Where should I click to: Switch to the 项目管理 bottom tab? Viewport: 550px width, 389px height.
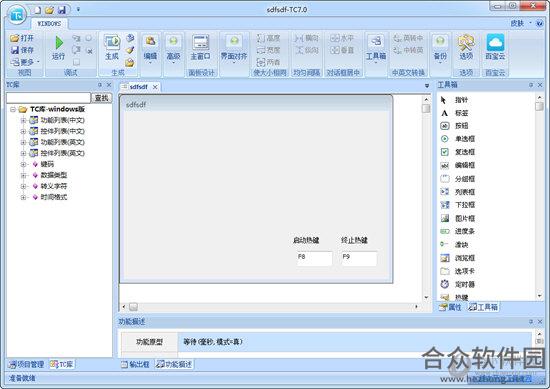point(27,364)
